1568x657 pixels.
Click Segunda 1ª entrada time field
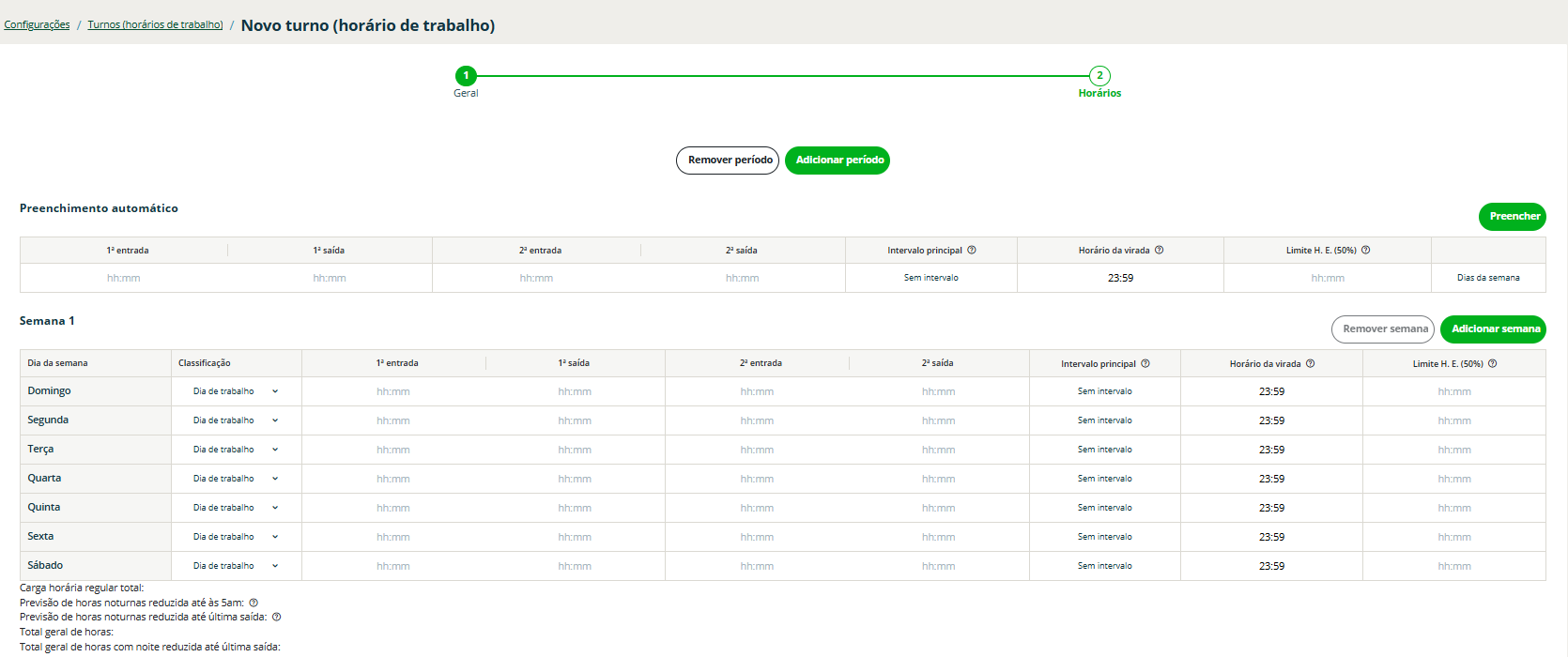[x=393, y=421]
